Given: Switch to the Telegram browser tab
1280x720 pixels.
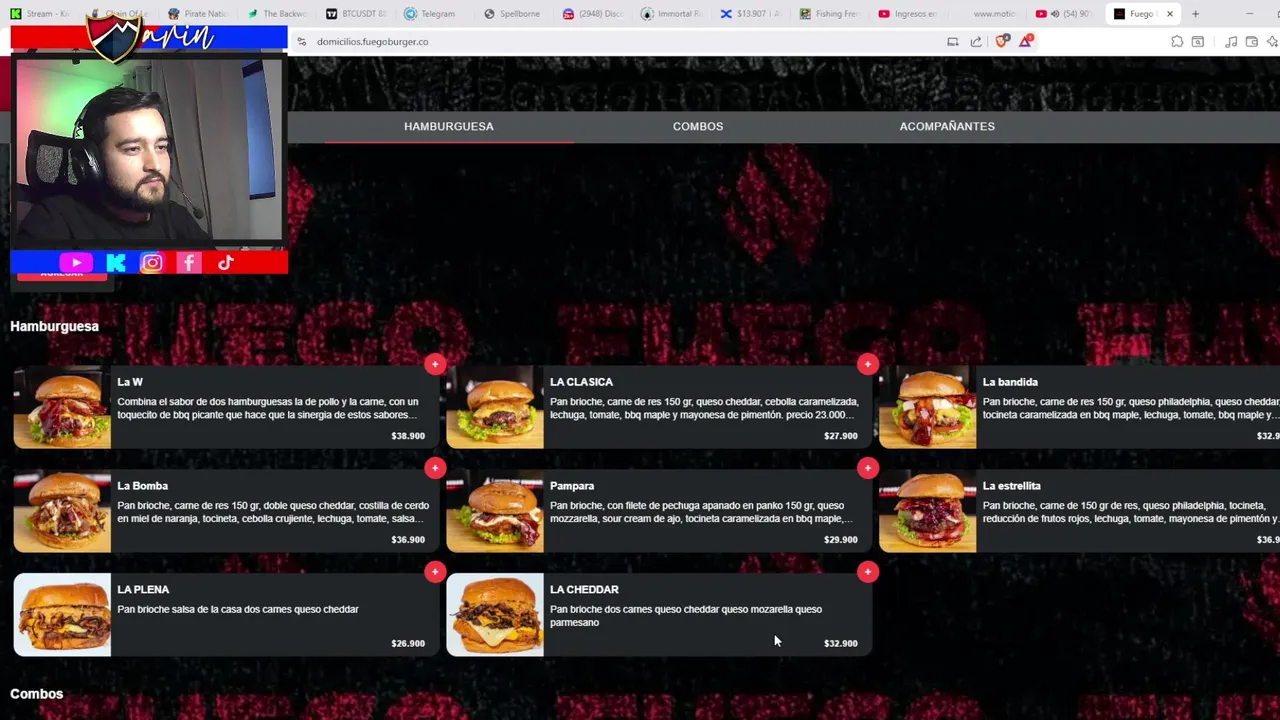Looking at the screenshot, I should pos(434,14).
